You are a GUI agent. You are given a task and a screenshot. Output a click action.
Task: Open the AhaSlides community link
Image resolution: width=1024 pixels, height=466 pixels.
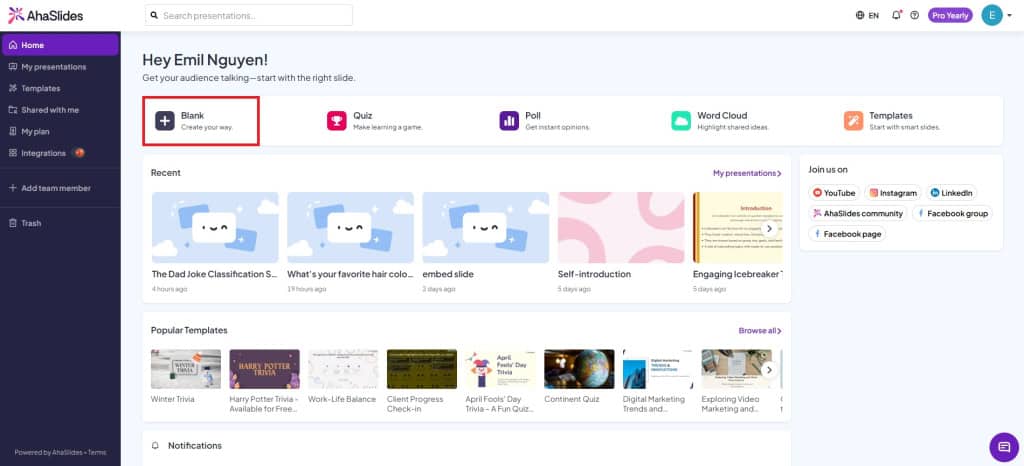coord(857,213)
